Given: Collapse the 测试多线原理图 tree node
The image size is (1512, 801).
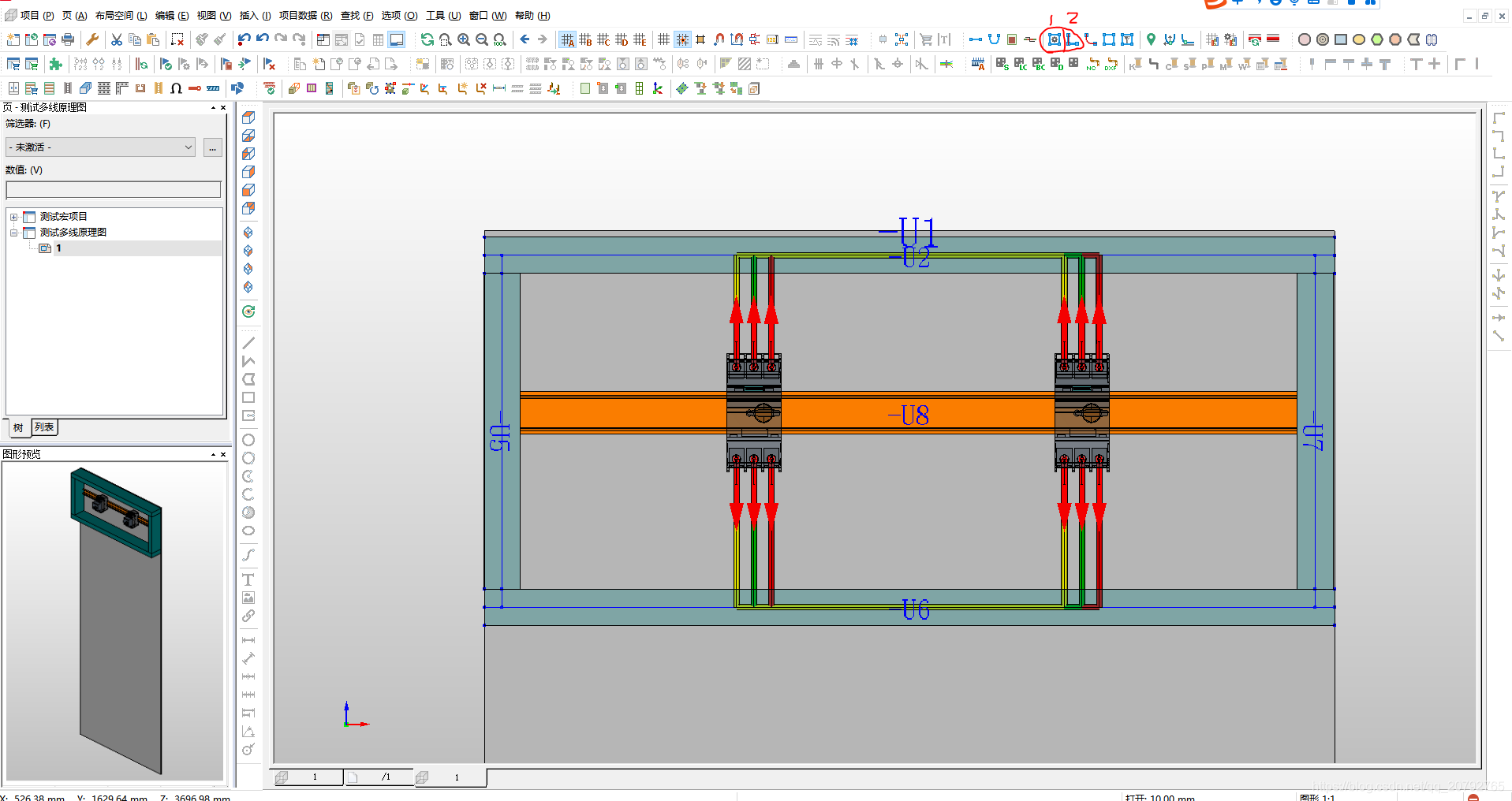Looking at the screenshot, I should coord(13,233).
